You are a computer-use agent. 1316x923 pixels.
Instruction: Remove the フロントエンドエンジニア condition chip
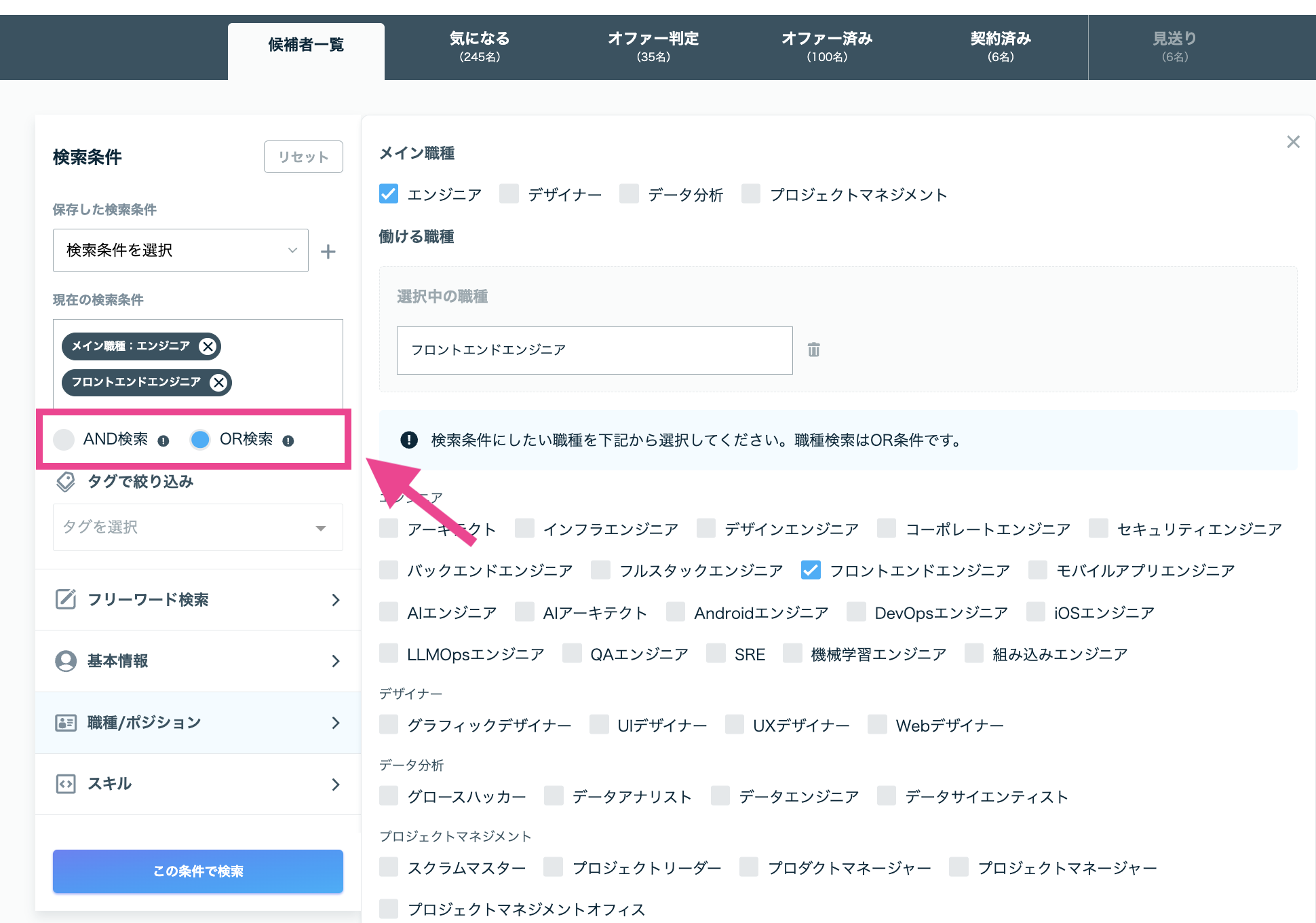[218, 382]
